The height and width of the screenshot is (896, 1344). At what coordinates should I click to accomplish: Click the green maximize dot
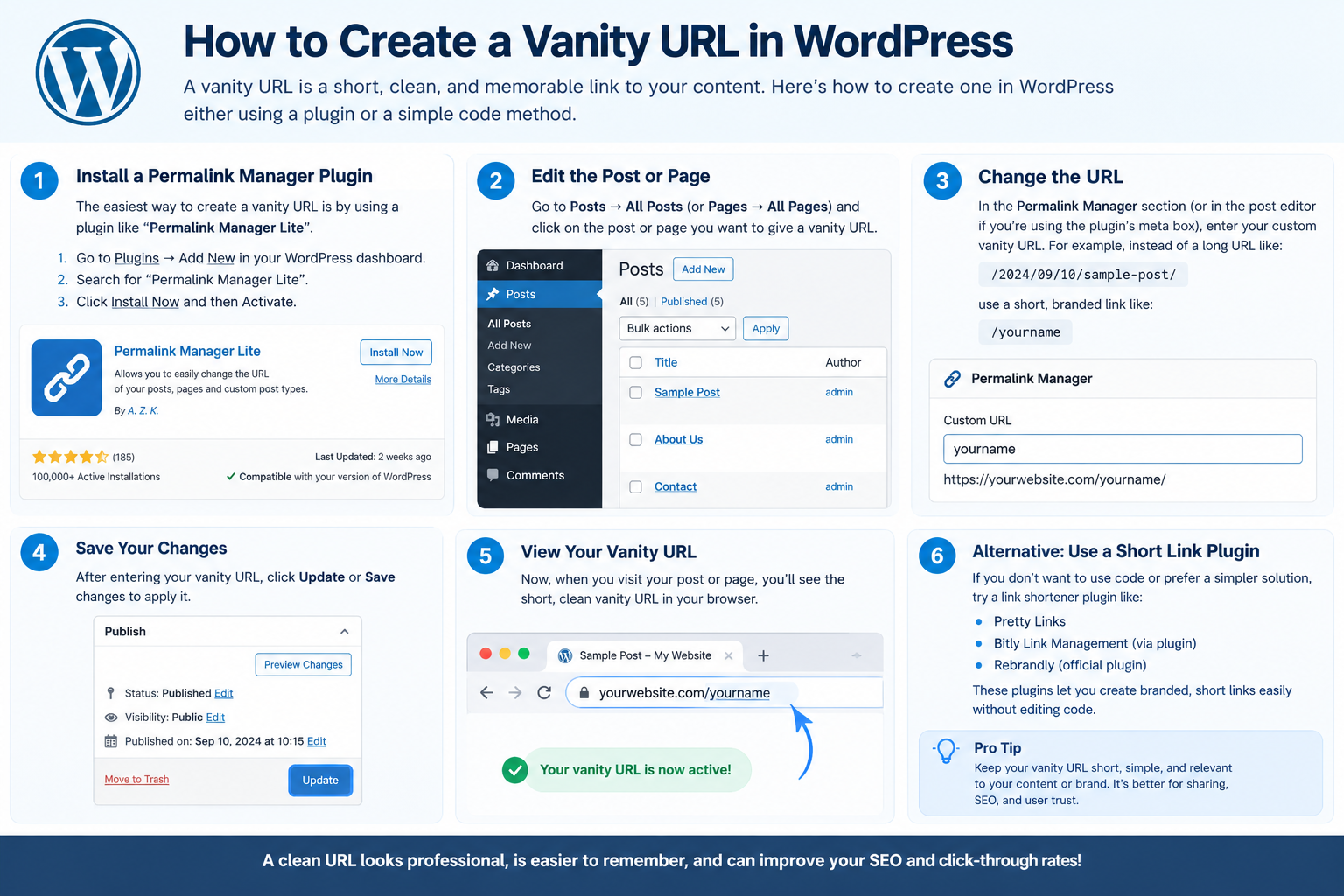click(524, 653)
